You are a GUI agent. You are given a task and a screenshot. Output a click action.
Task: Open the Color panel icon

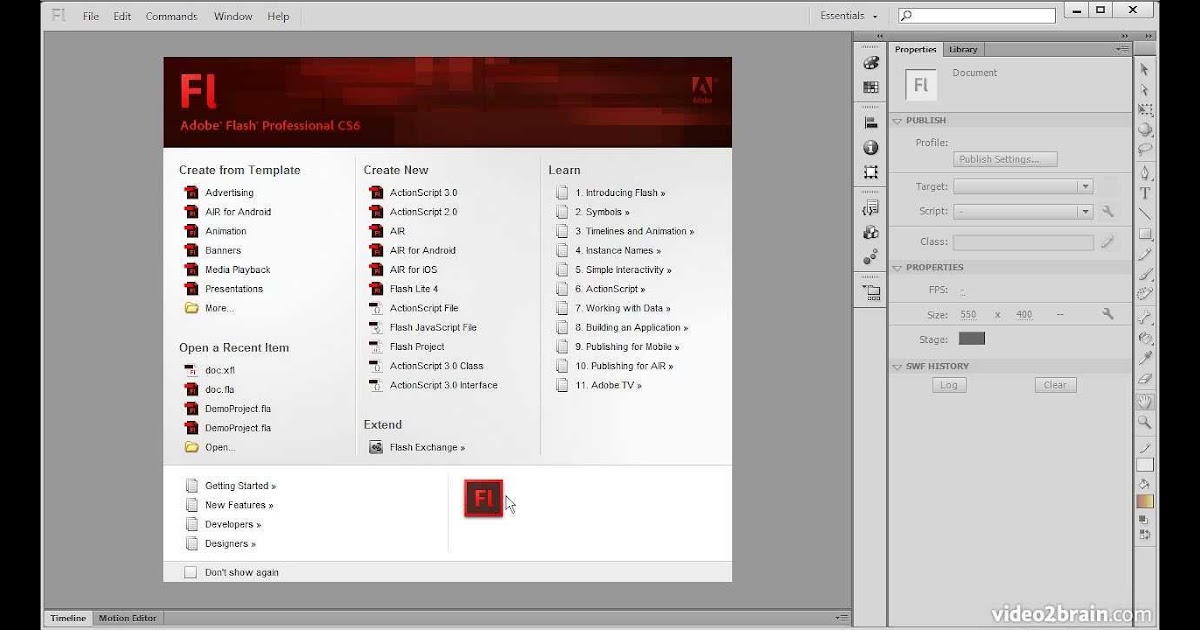871,65
